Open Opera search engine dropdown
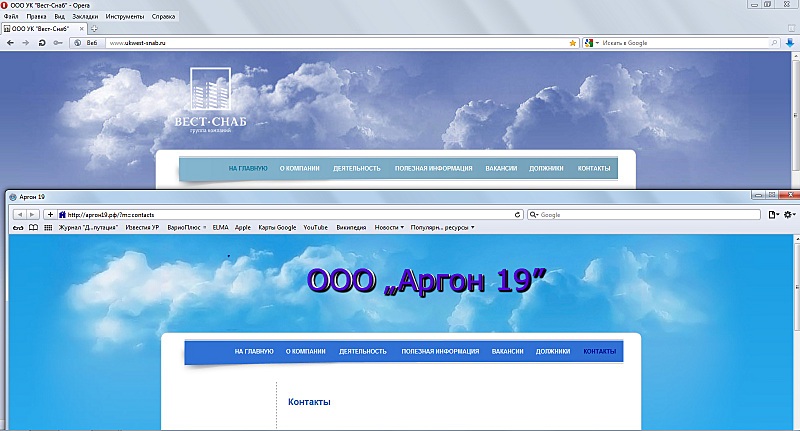 pyautogui.click(x=592, y=43)
